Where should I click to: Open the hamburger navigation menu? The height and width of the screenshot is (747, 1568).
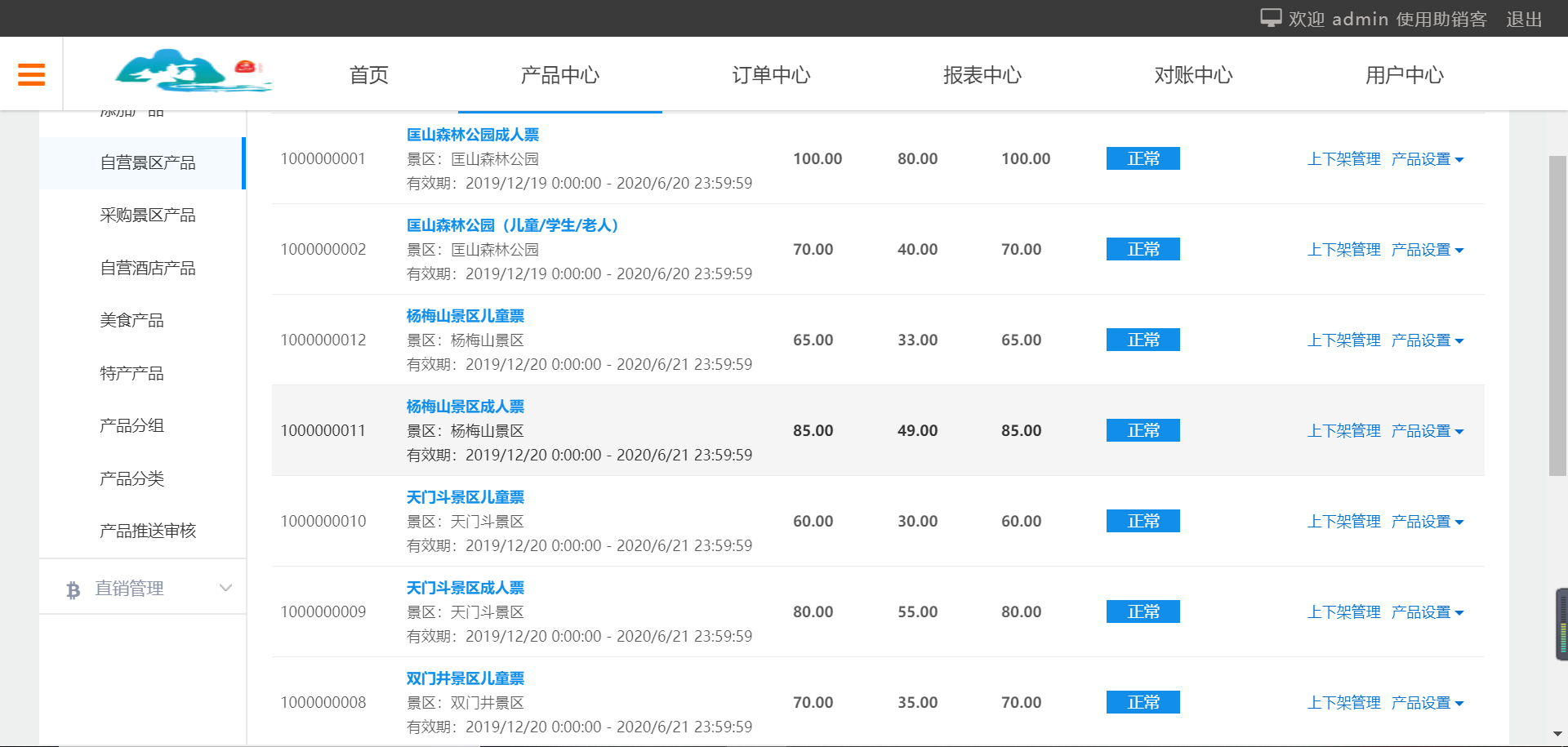[x=31, y=73]
